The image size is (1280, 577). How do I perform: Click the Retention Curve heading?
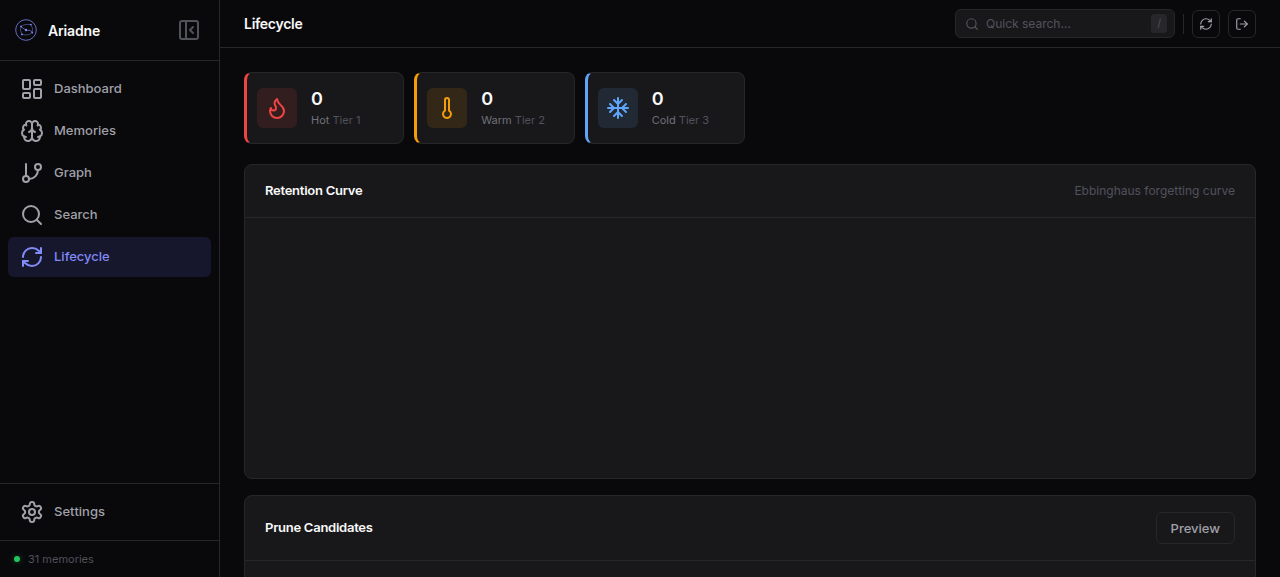coord(314,191)
